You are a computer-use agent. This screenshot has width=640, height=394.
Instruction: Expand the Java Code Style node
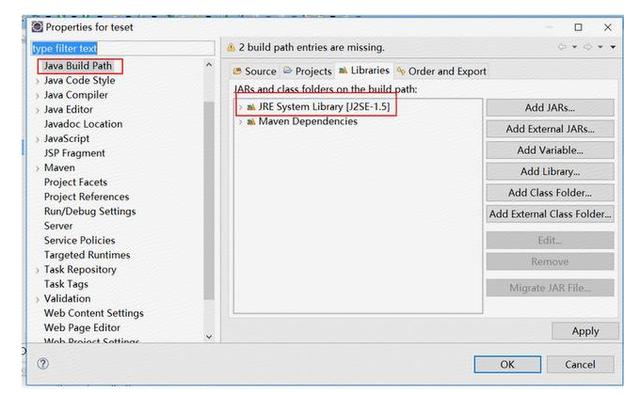coord(38,81)
